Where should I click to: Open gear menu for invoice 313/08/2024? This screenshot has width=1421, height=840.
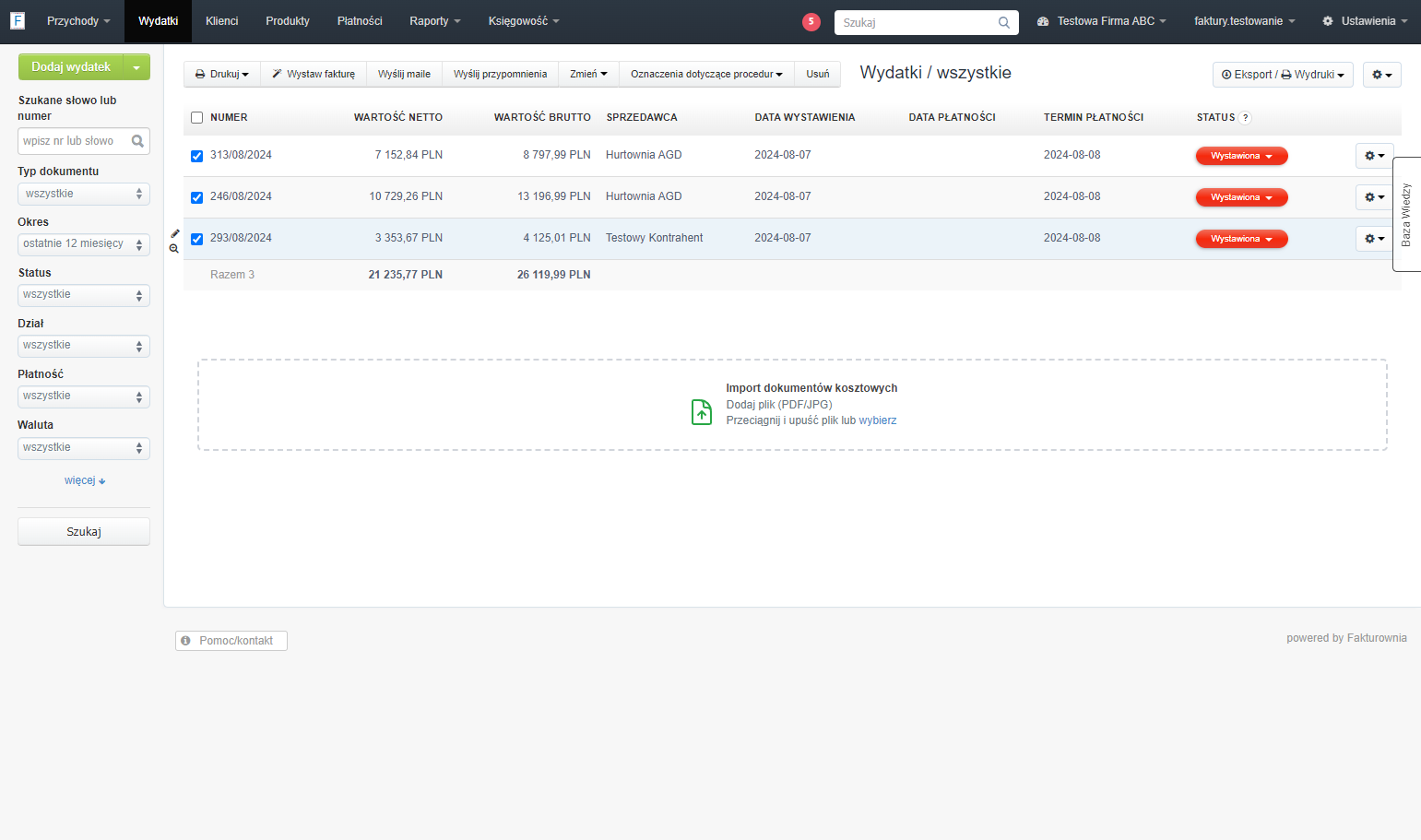(1374, 156)
